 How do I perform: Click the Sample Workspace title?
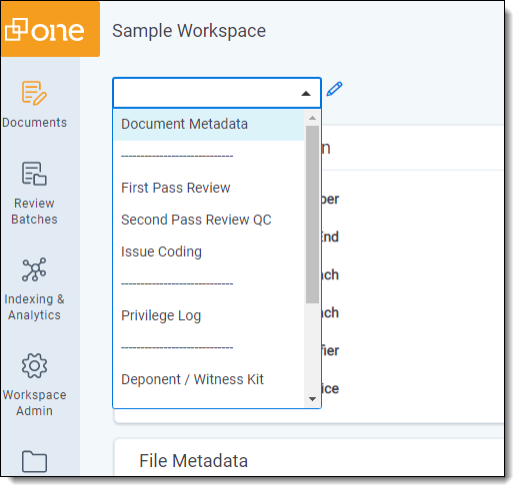click(x=189, y=31)
